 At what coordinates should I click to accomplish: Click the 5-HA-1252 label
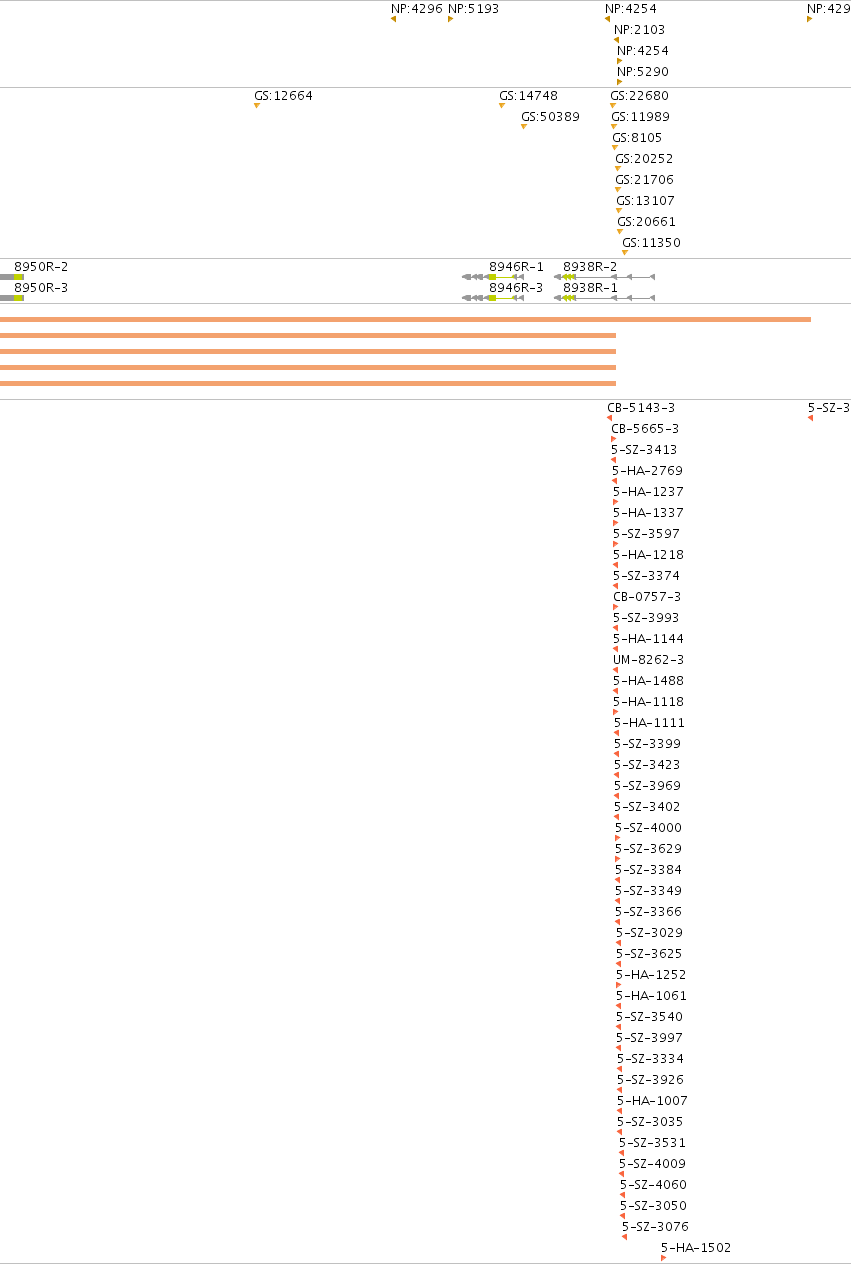[x=651, y=975]
